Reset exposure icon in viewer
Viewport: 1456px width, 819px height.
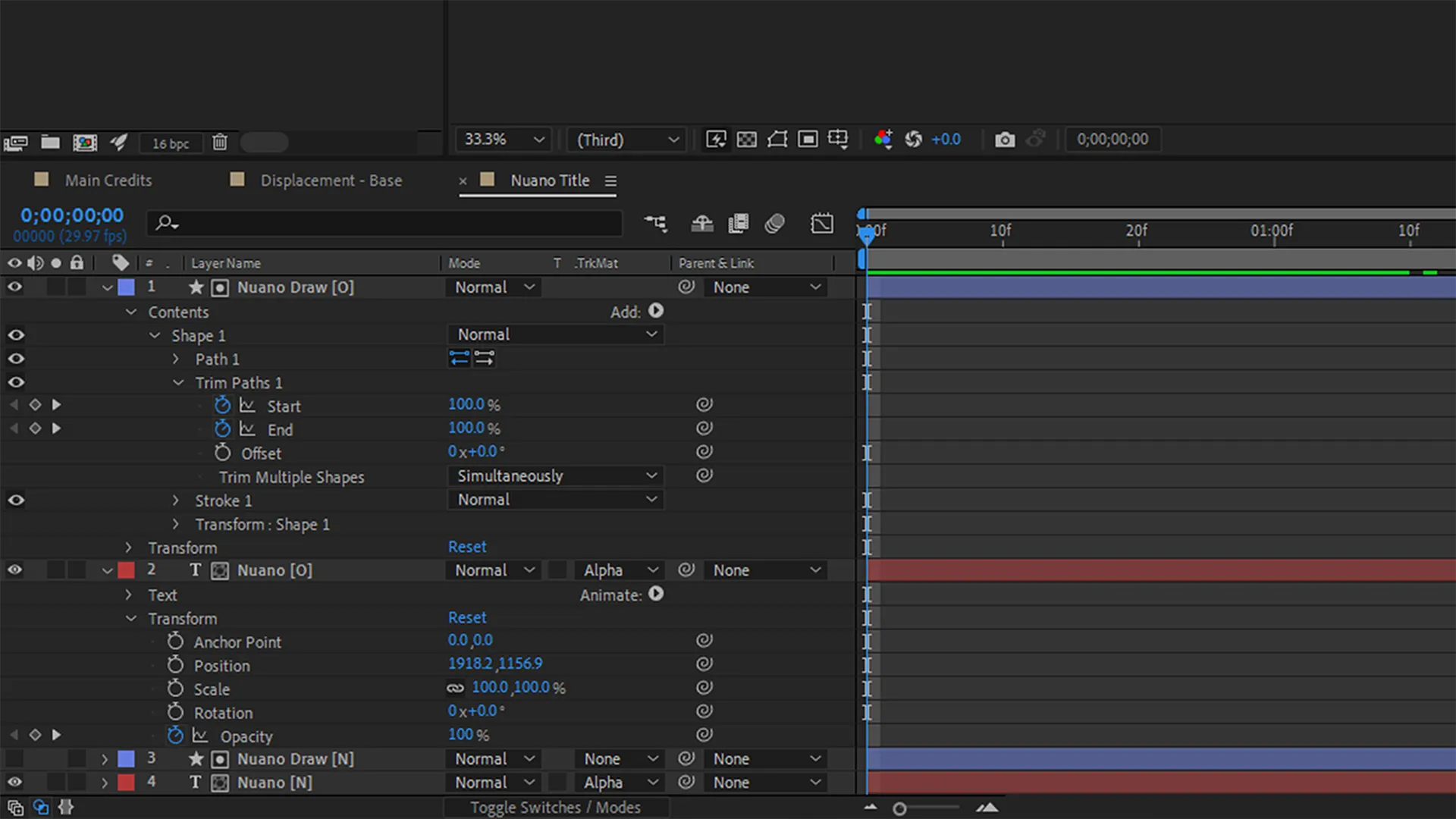[x=914, y=139]
